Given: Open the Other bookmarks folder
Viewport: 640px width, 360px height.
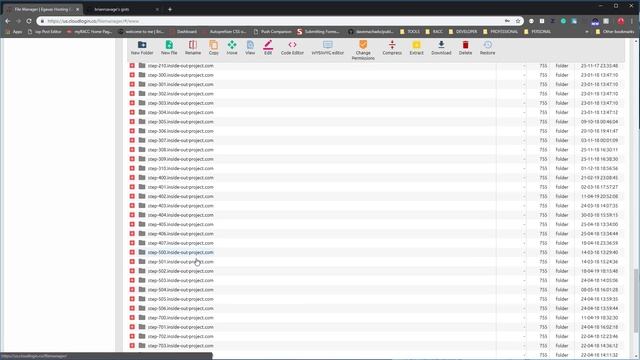Looking at the screenshot, I should [x=614, y=31].
